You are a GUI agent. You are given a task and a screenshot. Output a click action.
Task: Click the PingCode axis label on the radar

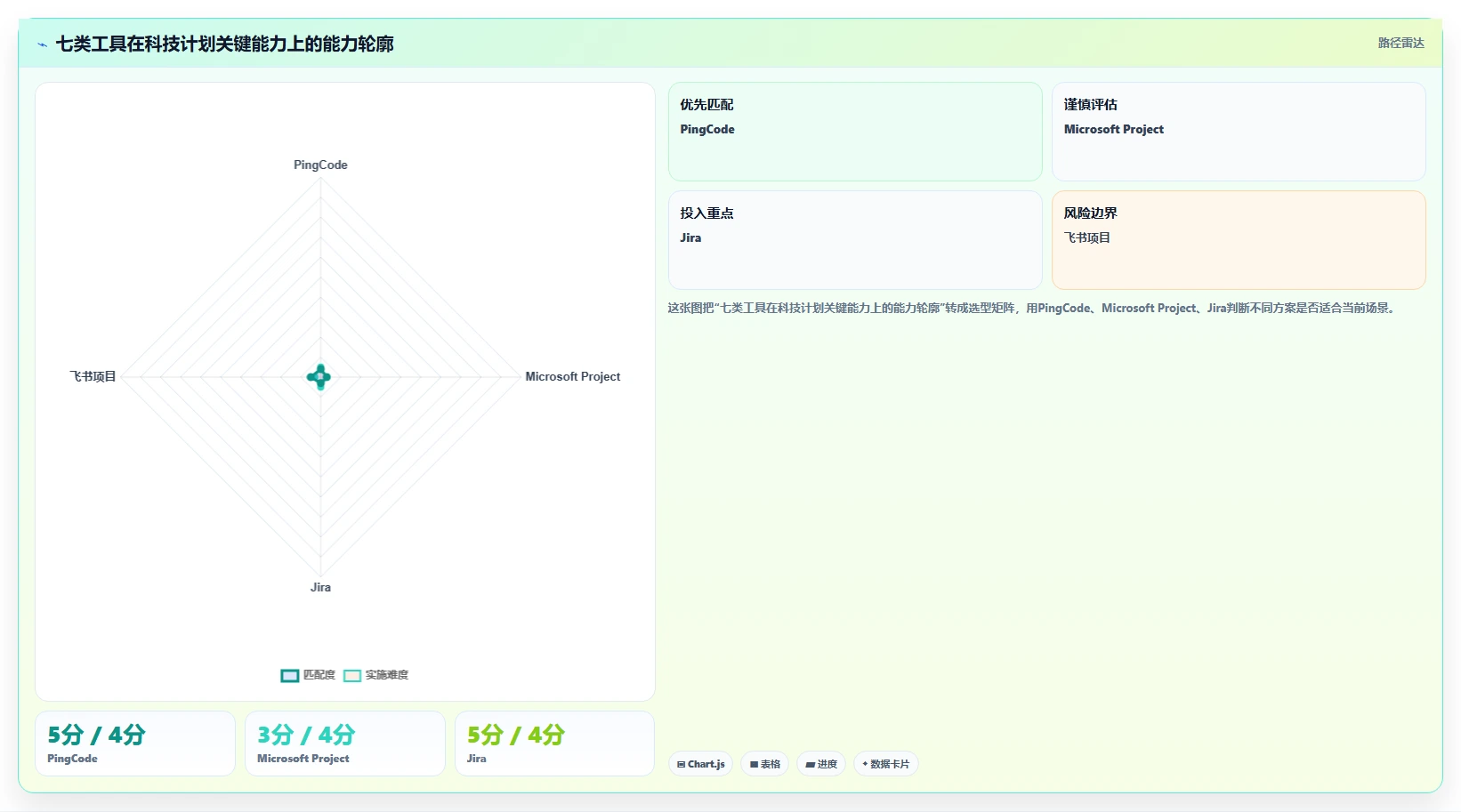(x=320, y=165)
